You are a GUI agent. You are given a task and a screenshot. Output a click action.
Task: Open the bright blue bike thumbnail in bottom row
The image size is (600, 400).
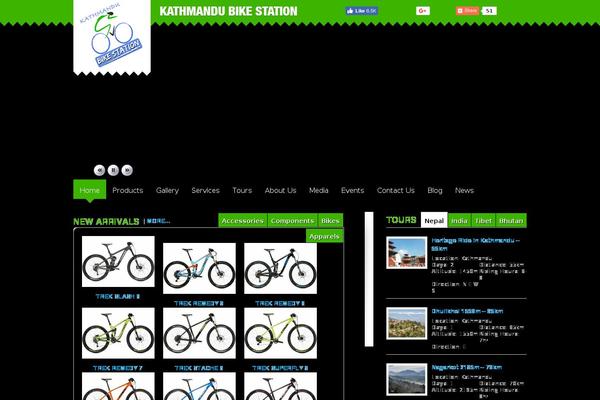pos(199,387)
